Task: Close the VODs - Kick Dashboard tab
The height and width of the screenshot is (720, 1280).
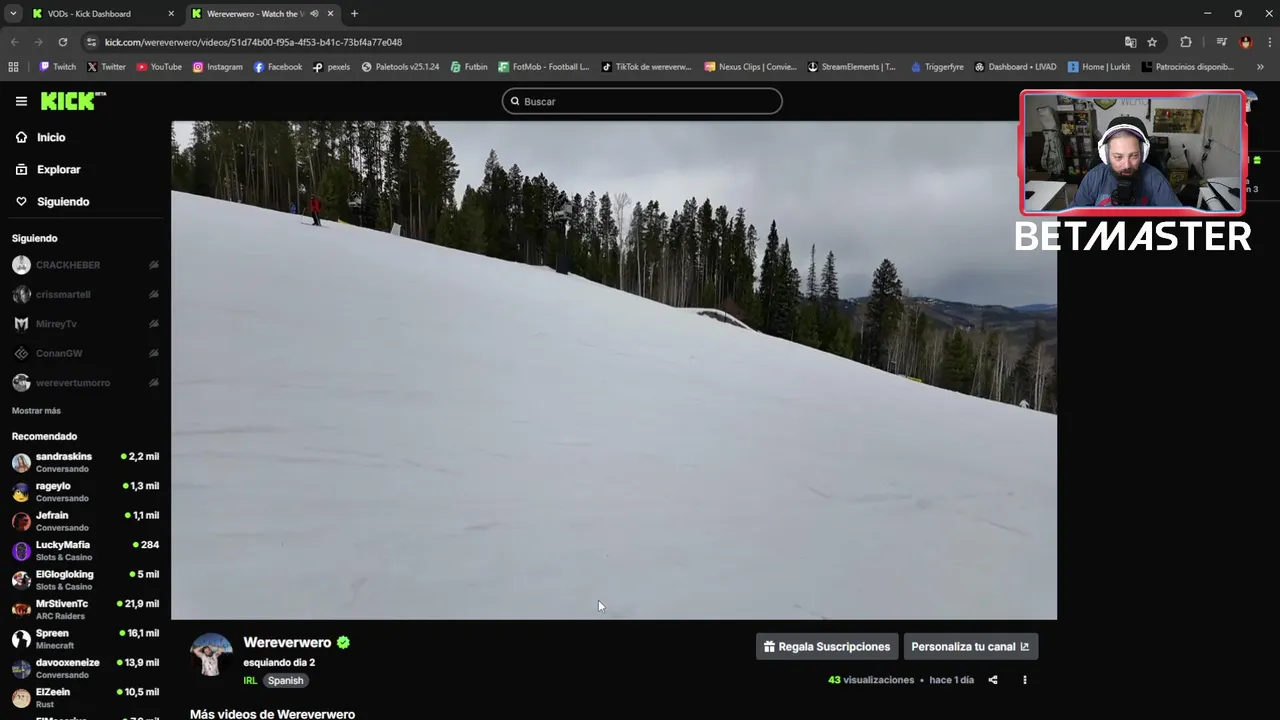Action: pos(171,14)
